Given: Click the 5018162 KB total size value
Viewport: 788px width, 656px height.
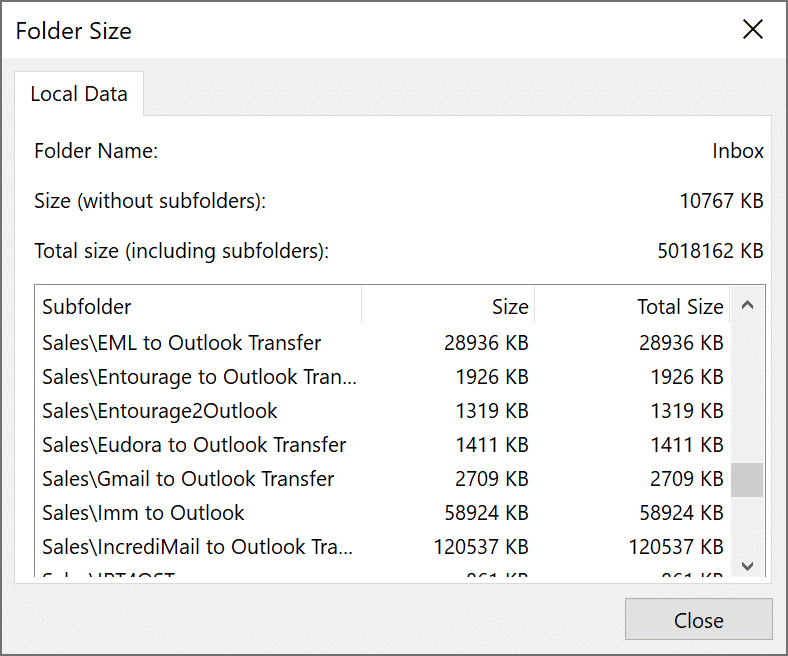Looking at the screenshot, I should pos(711,250).
